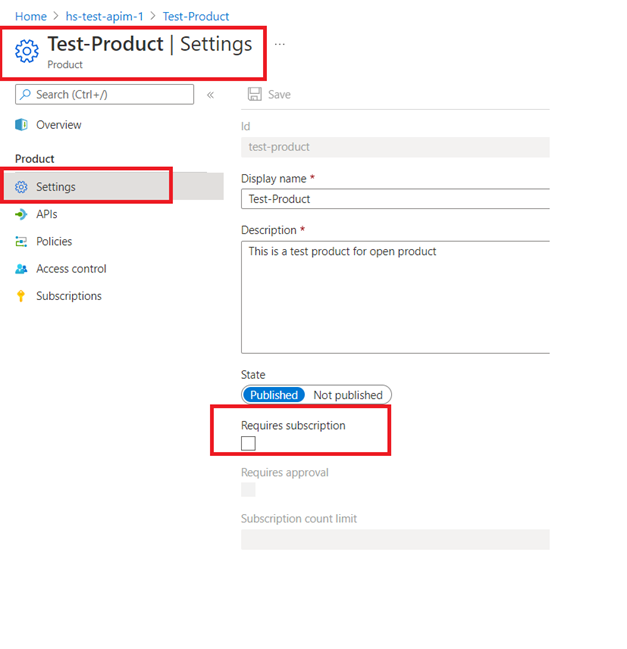Switch state to Not published
This screenshot has width=627, height=649.
coord(348,395)
